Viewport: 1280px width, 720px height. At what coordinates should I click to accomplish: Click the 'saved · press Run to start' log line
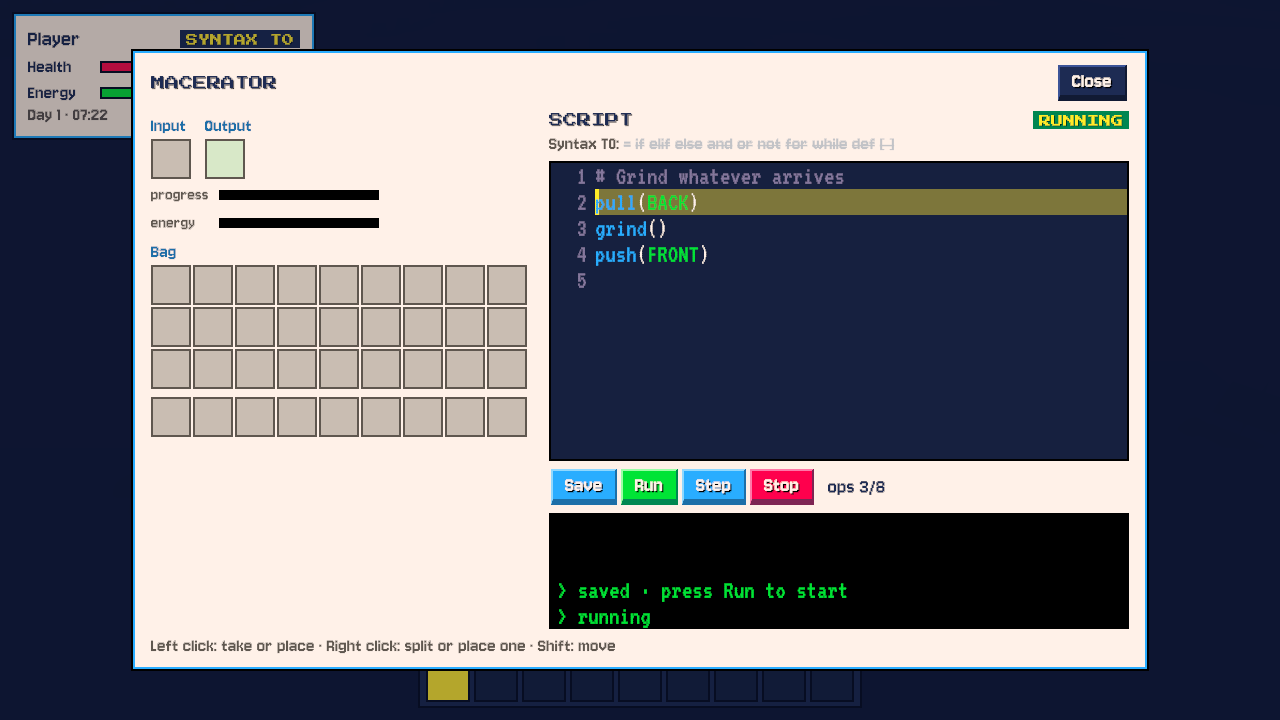pos(702,591)
